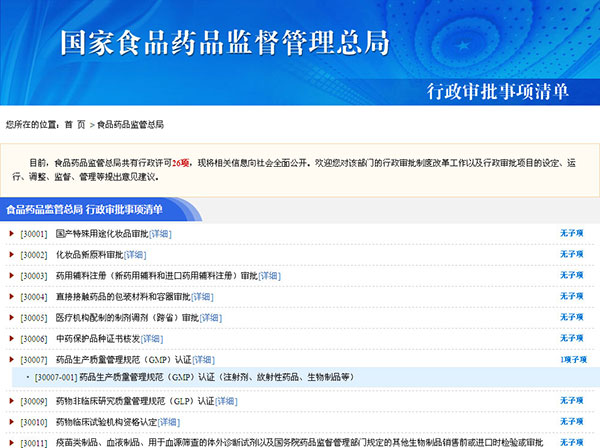
Task: Click item title 药物临床试验机构资格认定
Action: pyautogui.click(x=106, y=422)
